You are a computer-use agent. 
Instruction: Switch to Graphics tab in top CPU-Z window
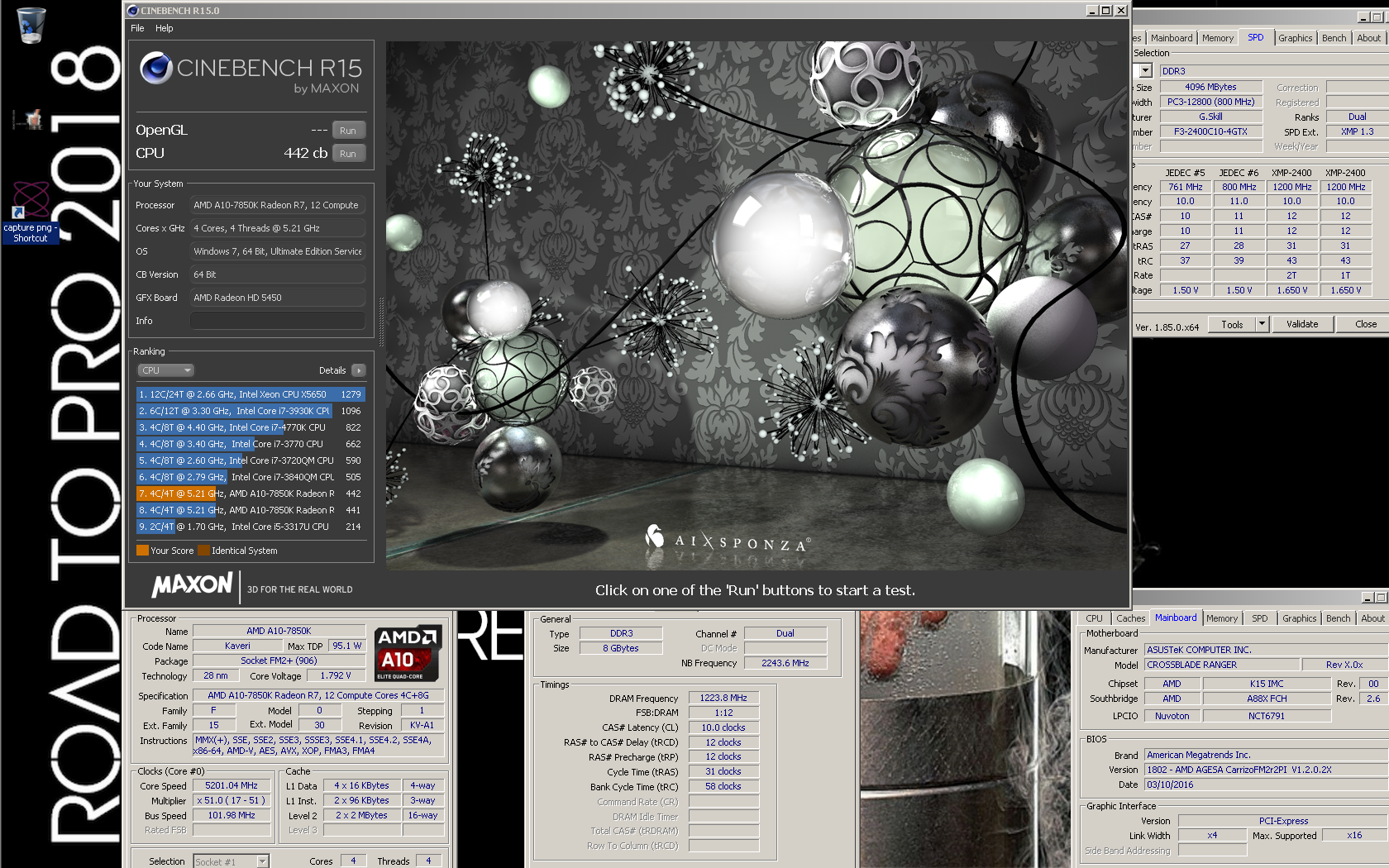(x=1295, y=38)
